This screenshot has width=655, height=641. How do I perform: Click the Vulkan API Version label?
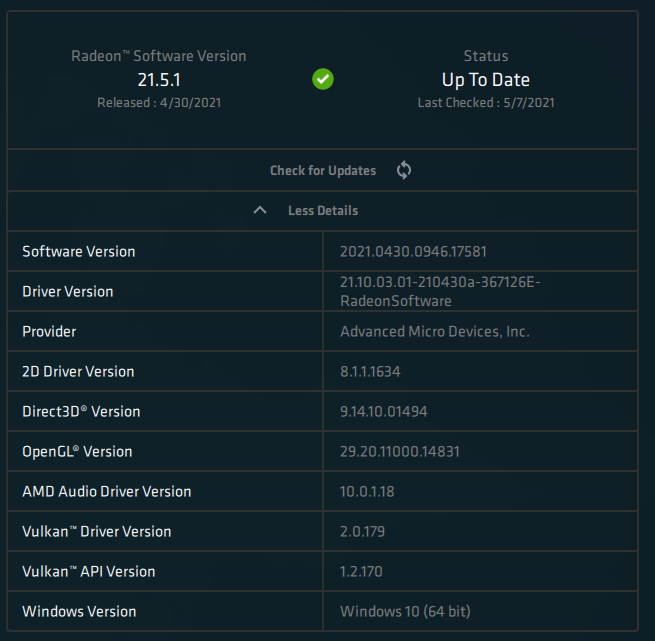click(89, 572)
